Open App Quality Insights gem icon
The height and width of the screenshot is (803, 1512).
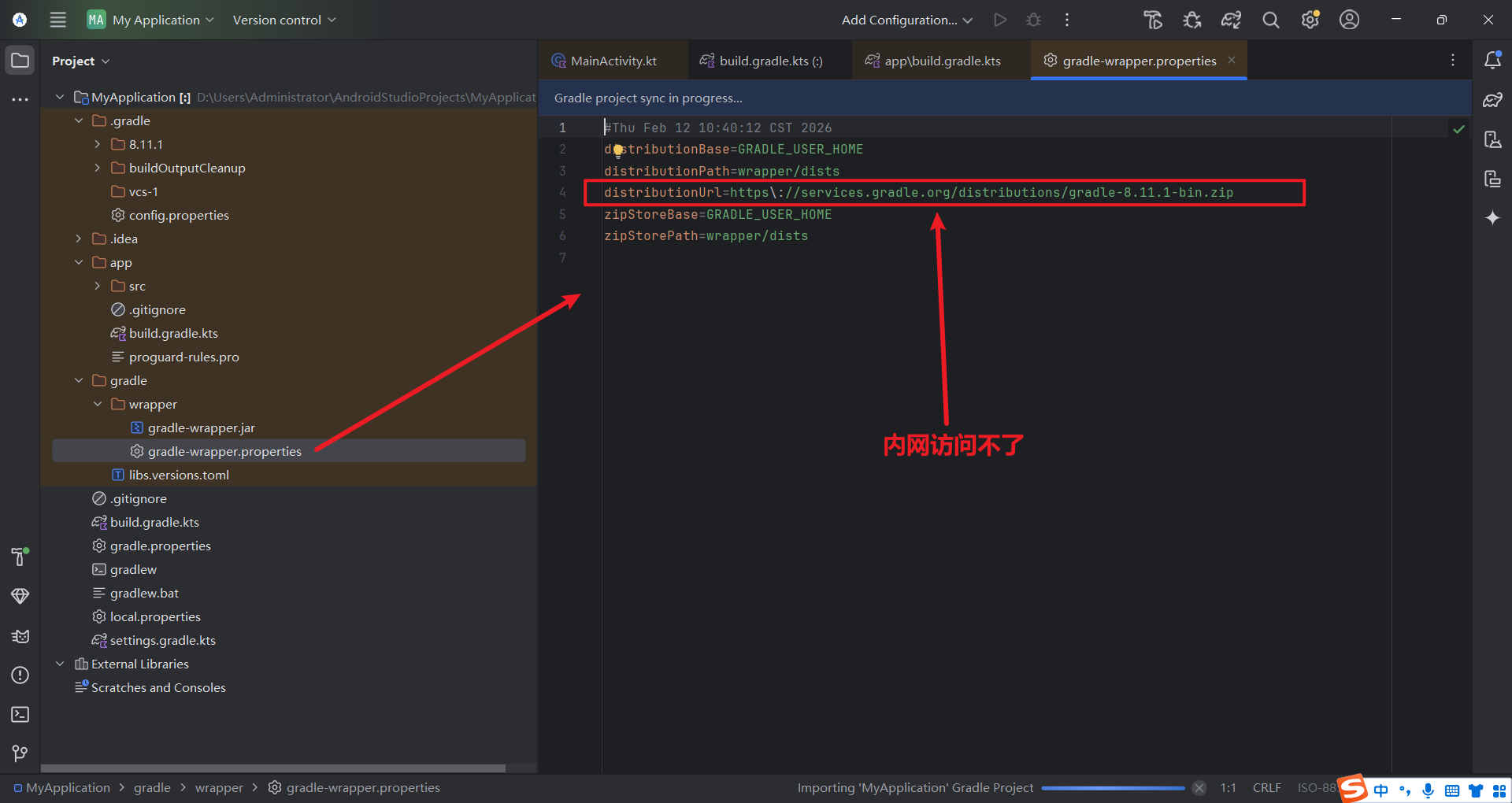coord(20,596)
